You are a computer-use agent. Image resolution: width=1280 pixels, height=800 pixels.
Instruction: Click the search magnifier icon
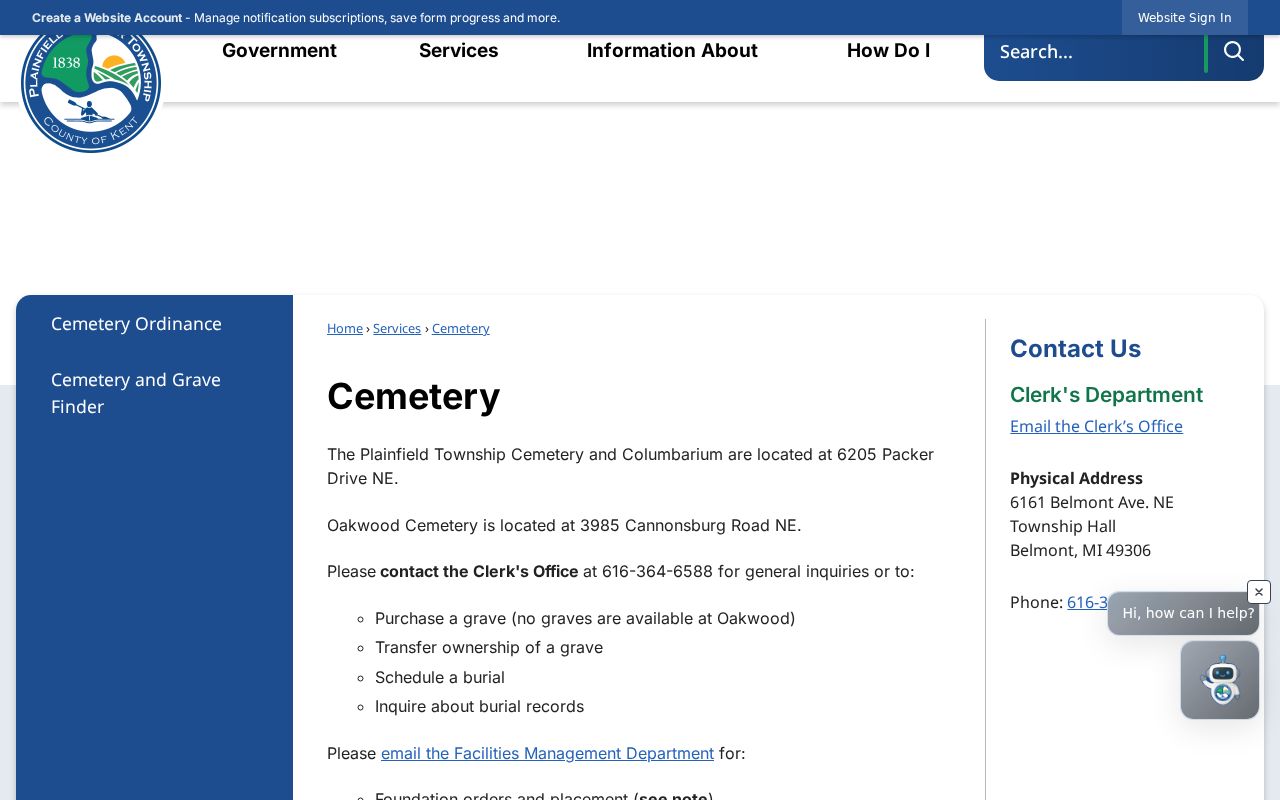point(1234,51)
